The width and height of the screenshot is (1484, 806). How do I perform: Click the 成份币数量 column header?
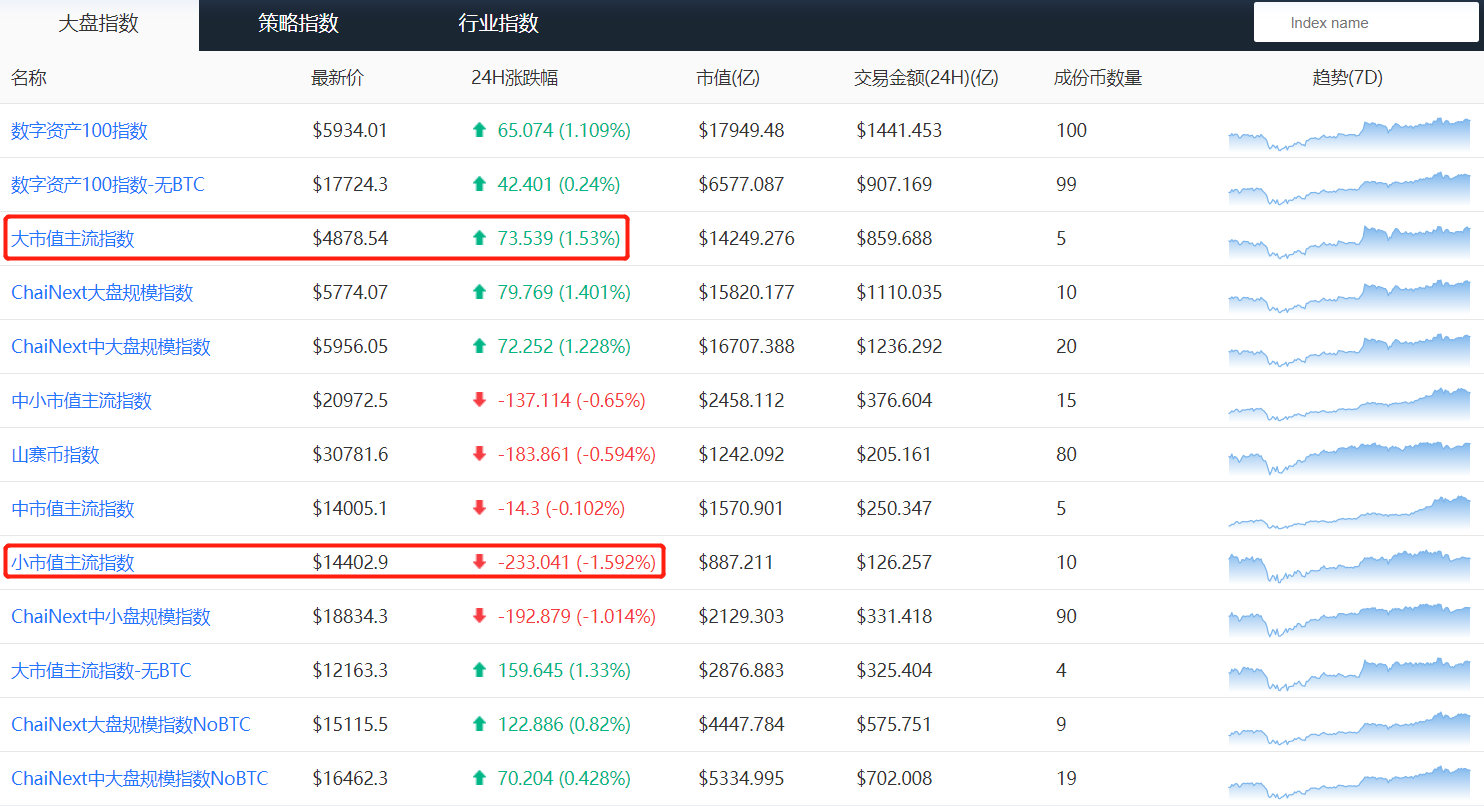pyautogui.click(x=1098, y=78)
